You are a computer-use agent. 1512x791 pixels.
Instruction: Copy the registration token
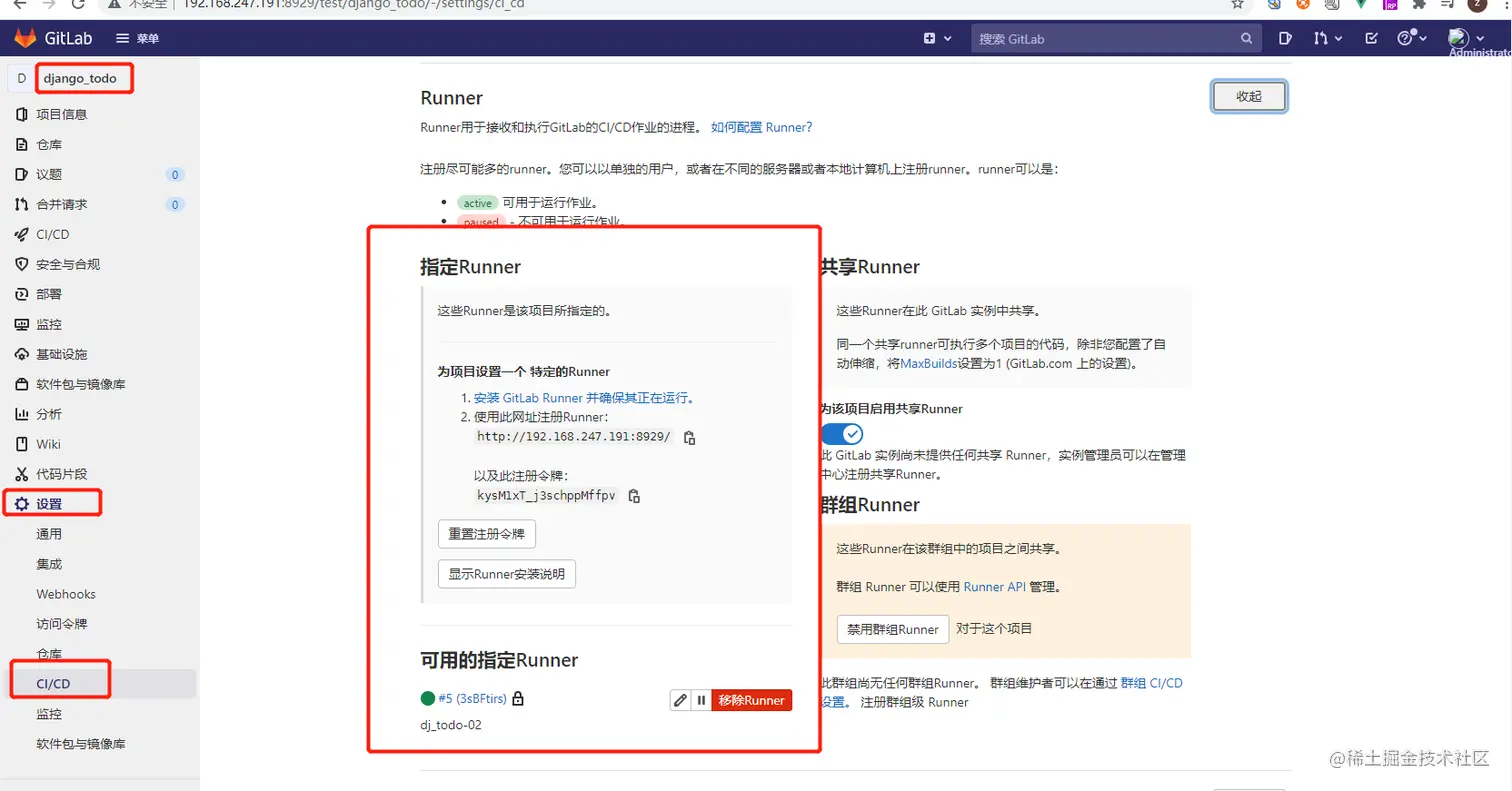(634, 495)
